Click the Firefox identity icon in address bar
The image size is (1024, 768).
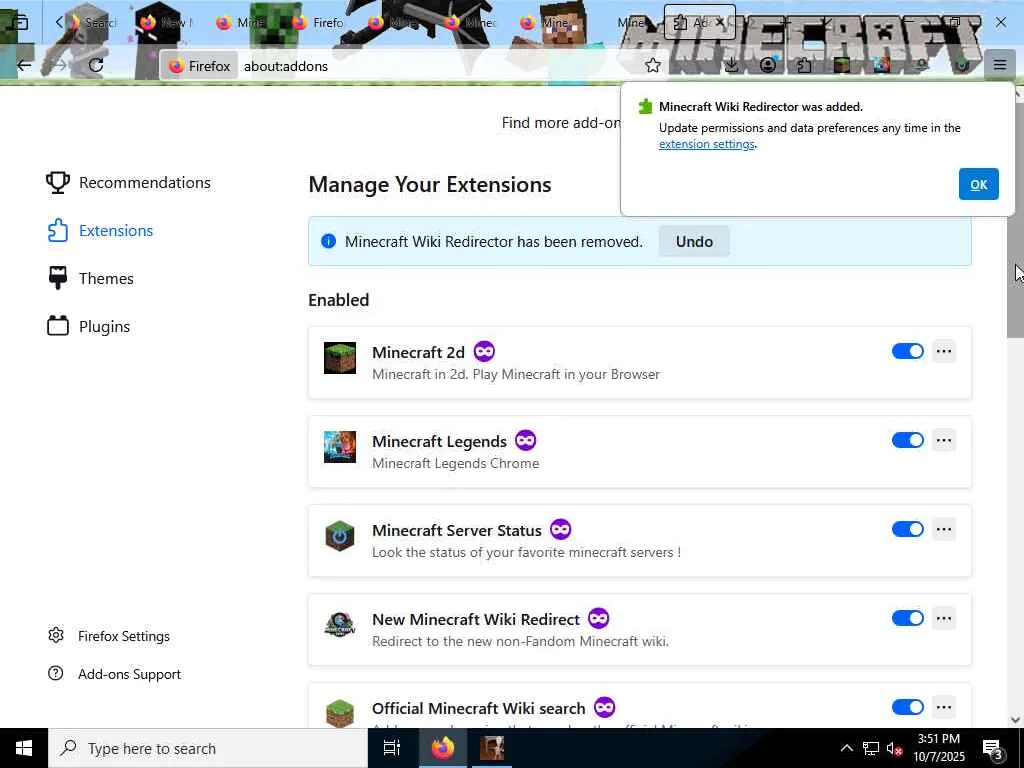click(x=200, y=66)
